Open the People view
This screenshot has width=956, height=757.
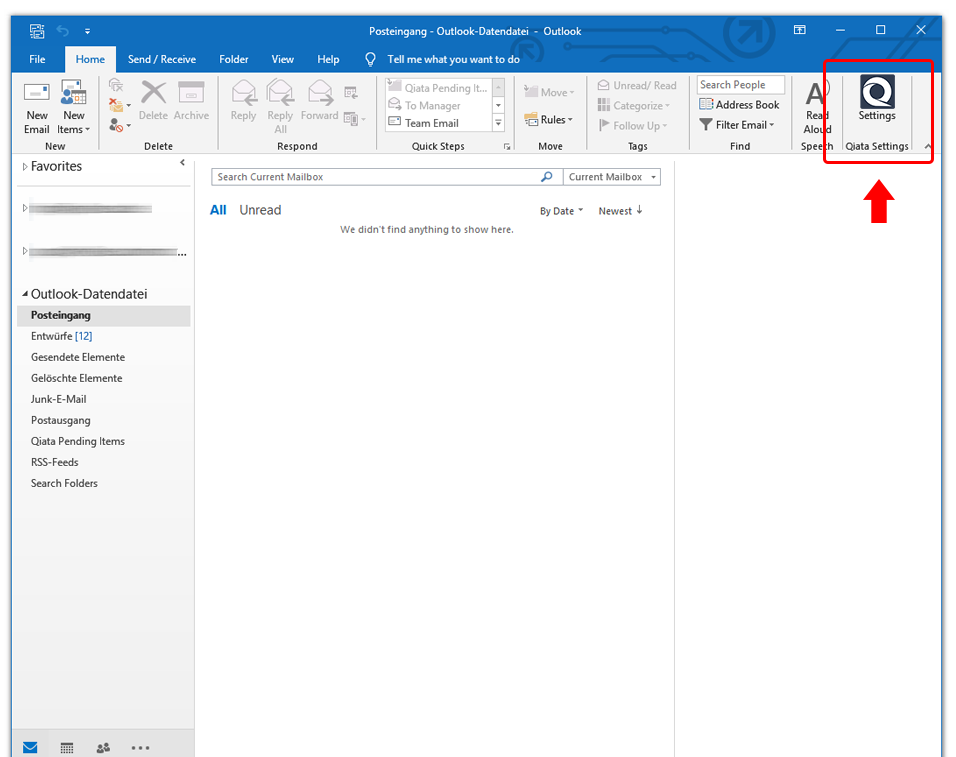(102, 747)
